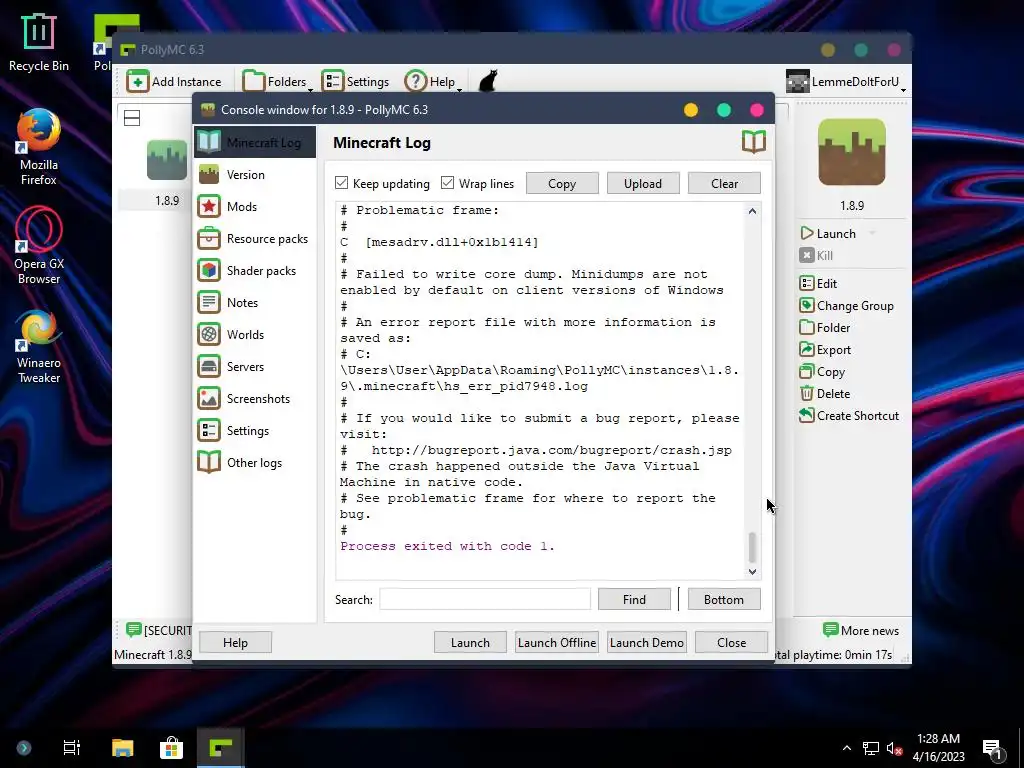Close the console via Close button

pyautogui.click(x=731, y=643)
